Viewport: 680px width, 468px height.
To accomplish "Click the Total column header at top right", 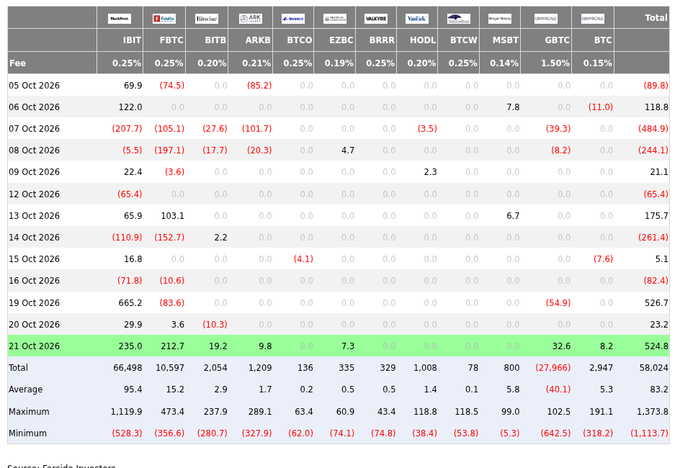I will 656,18.
